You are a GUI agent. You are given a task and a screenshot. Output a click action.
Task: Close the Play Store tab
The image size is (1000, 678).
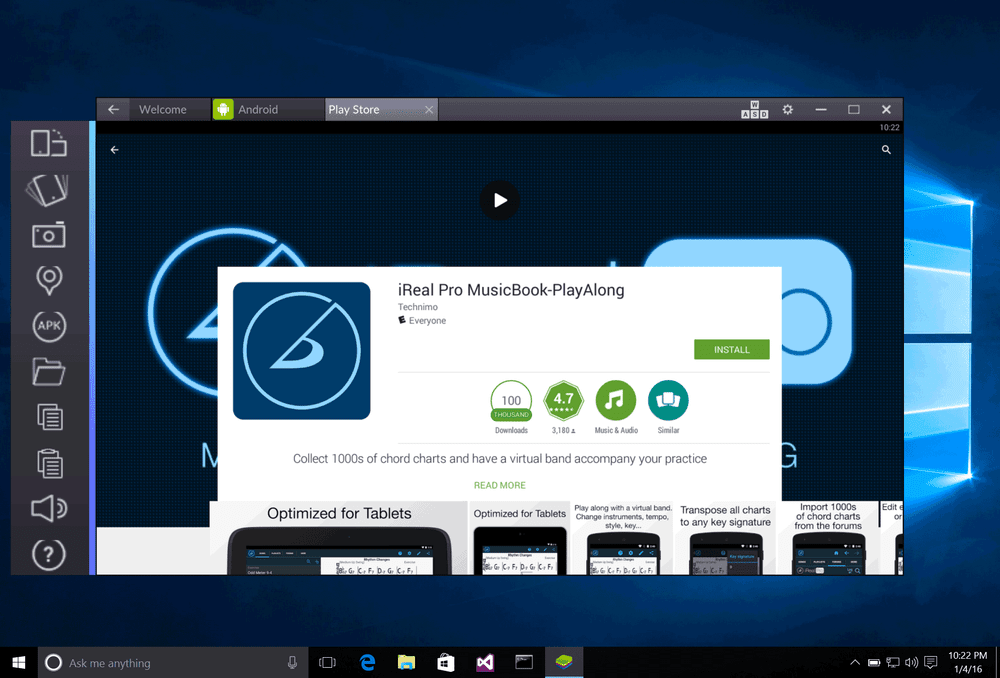click(x=429, y=110)
